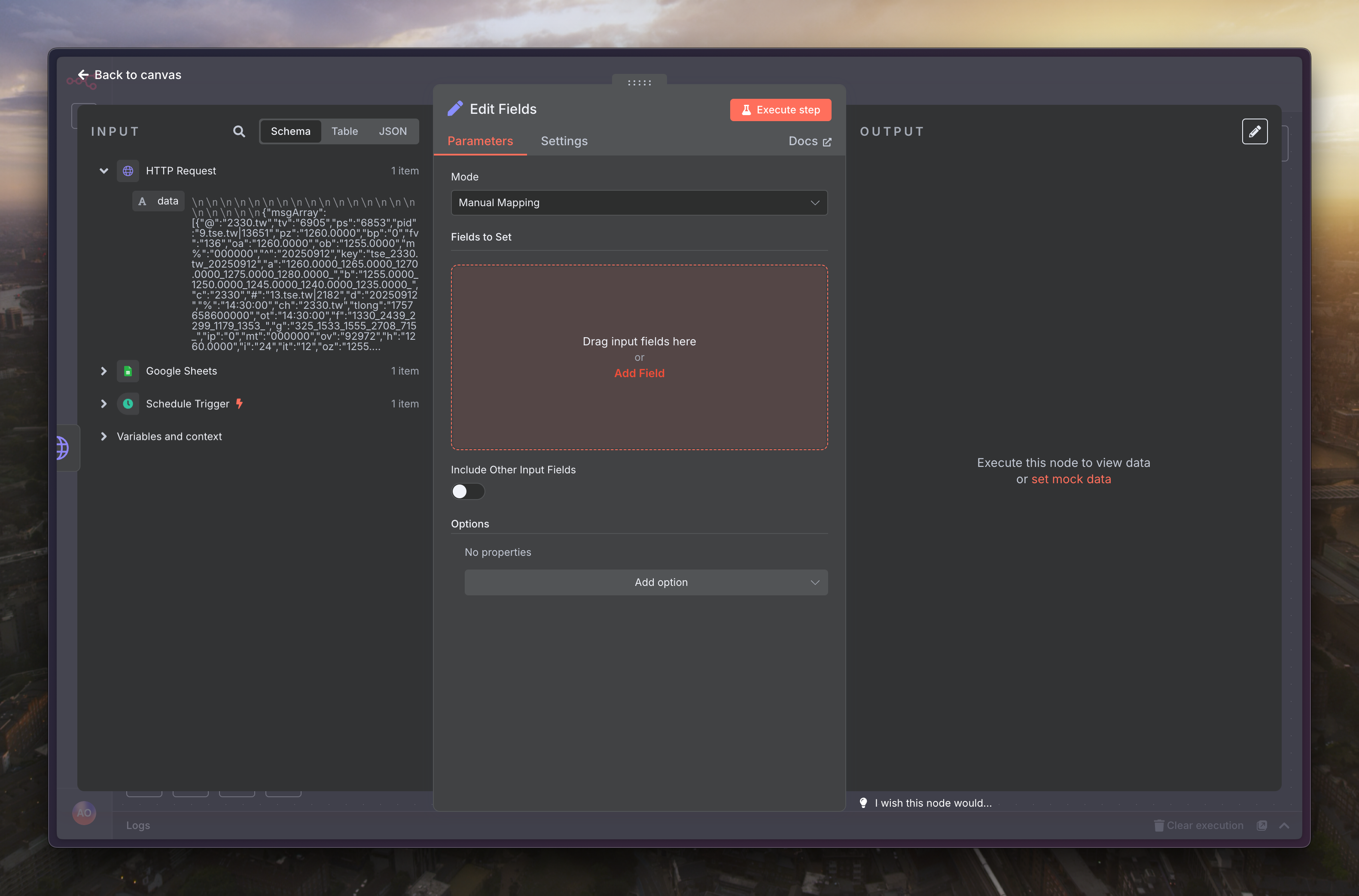
Task: Click the back arrow to canvas
Action: click(x=83, y=75)
